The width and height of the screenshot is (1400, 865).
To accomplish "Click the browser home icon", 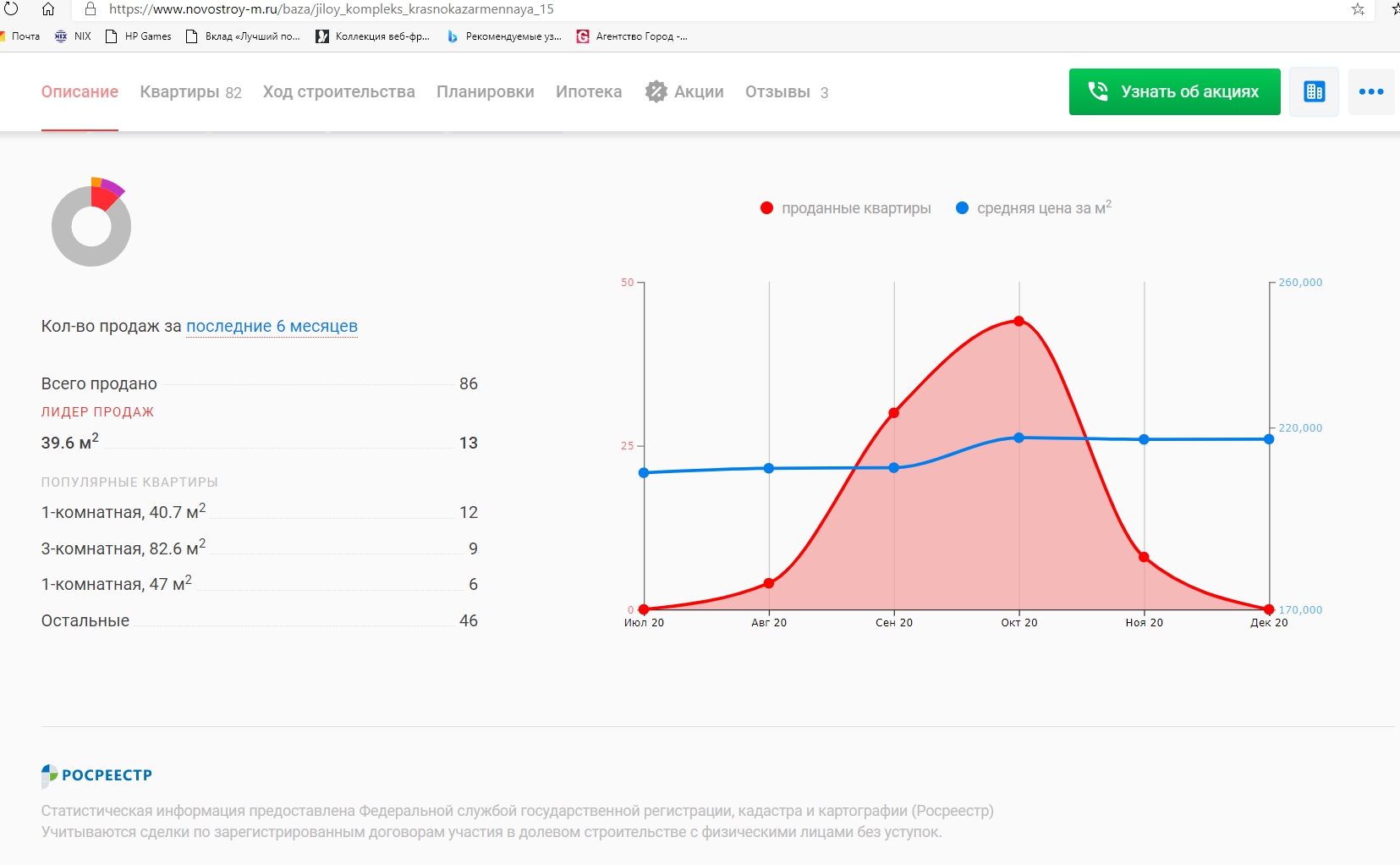I will pos(48,9).
